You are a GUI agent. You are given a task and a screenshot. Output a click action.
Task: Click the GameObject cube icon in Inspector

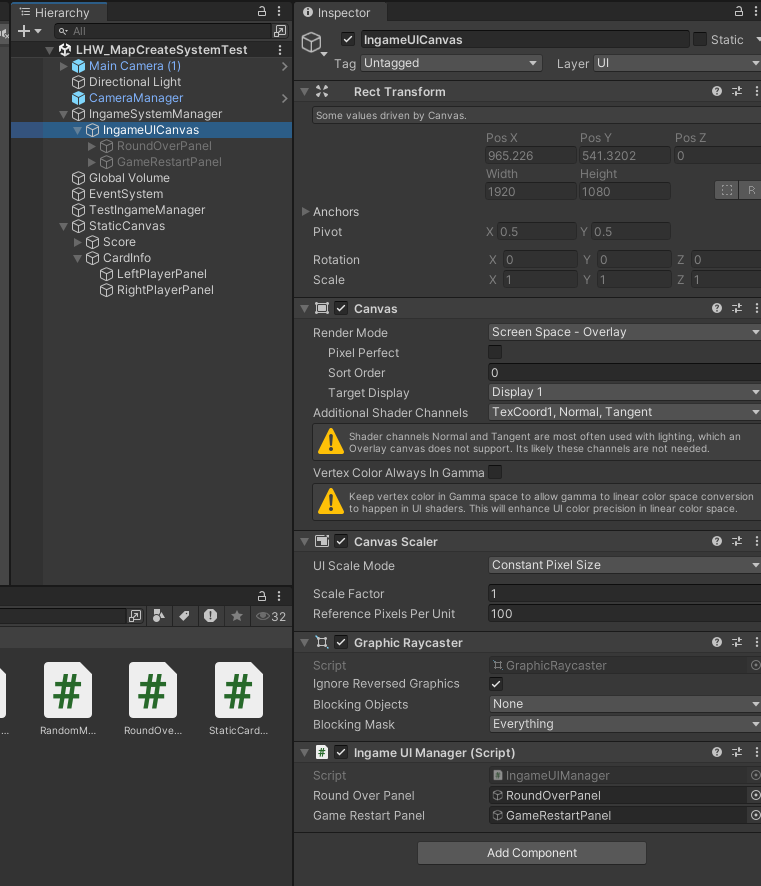pos(312,42)
